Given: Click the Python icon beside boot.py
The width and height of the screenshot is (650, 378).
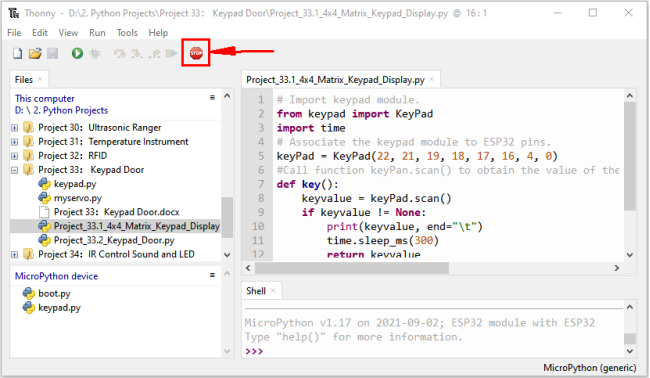Looking at the screenshot, I should click(29, 293).
